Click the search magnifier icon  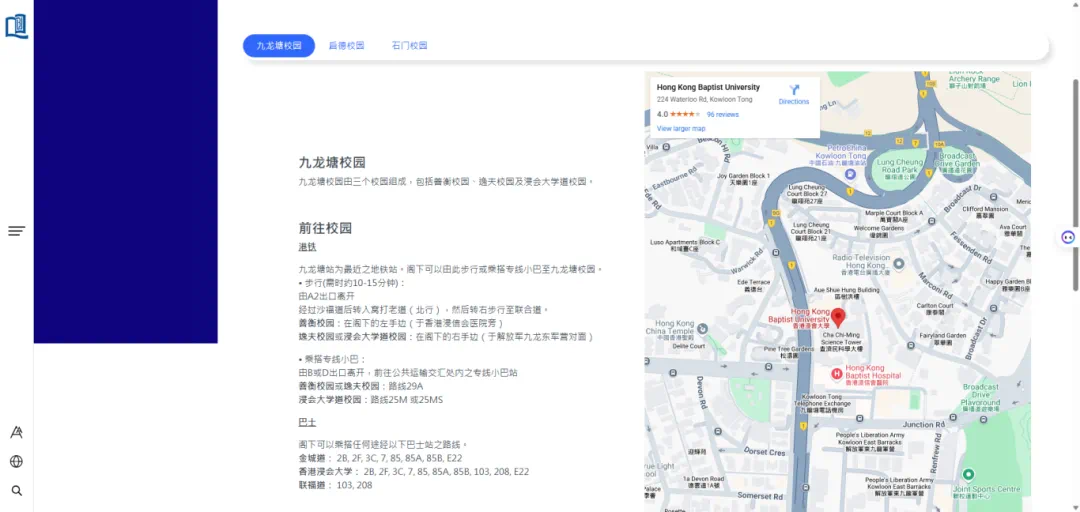click(x=16, y=491)
